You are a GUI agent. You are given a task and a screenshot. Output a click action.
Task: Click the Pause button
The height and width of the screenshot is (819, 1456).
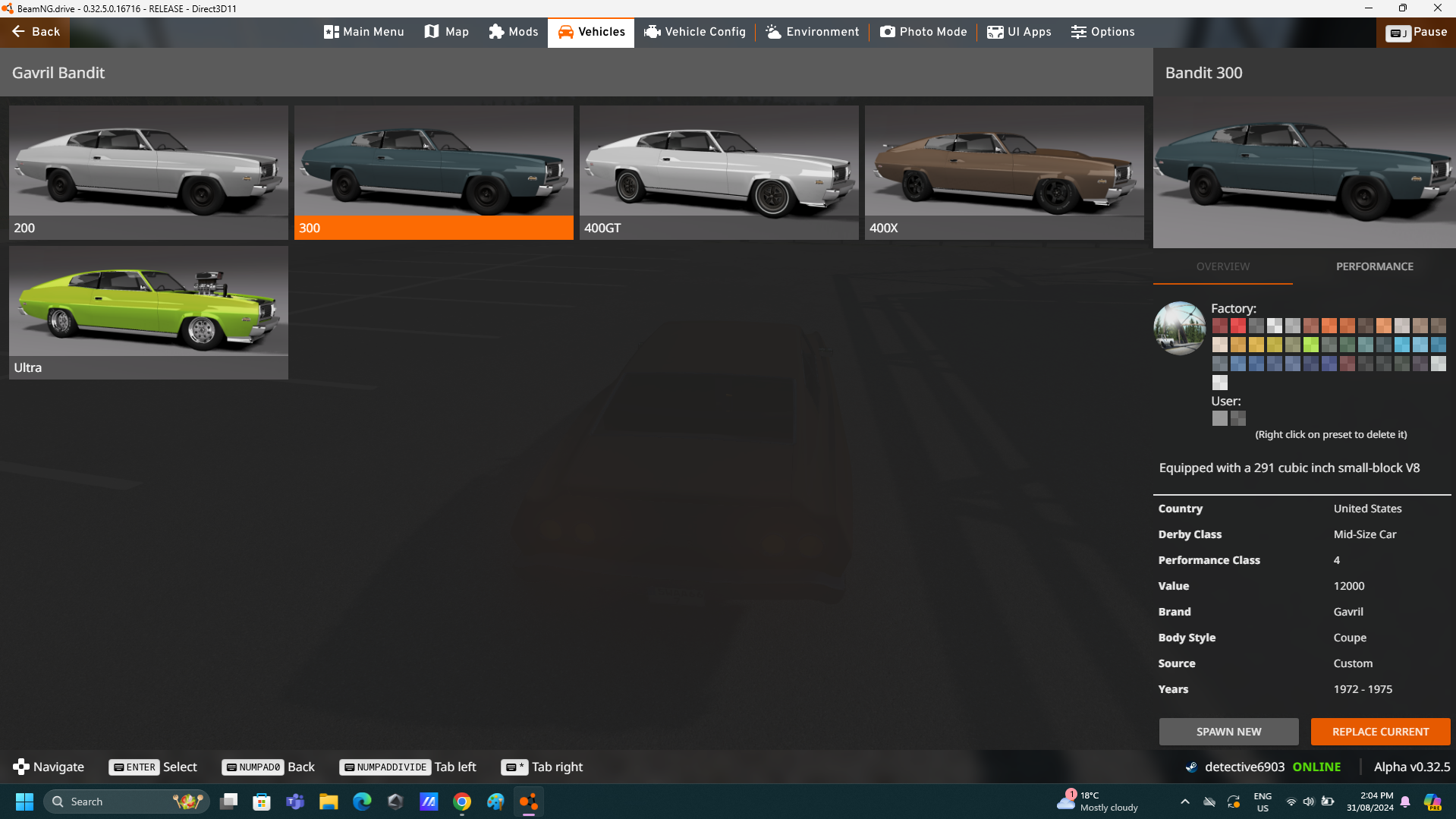point(1416,32)
